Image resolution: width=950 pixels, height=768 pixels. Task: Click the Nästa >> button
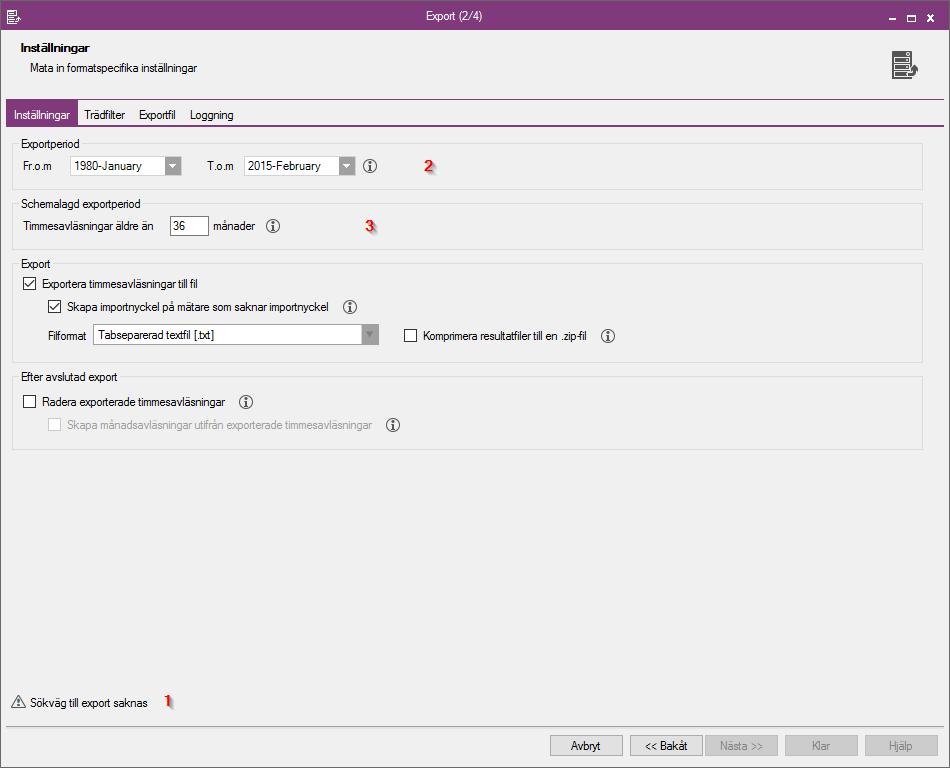click(x=741, y=746)
